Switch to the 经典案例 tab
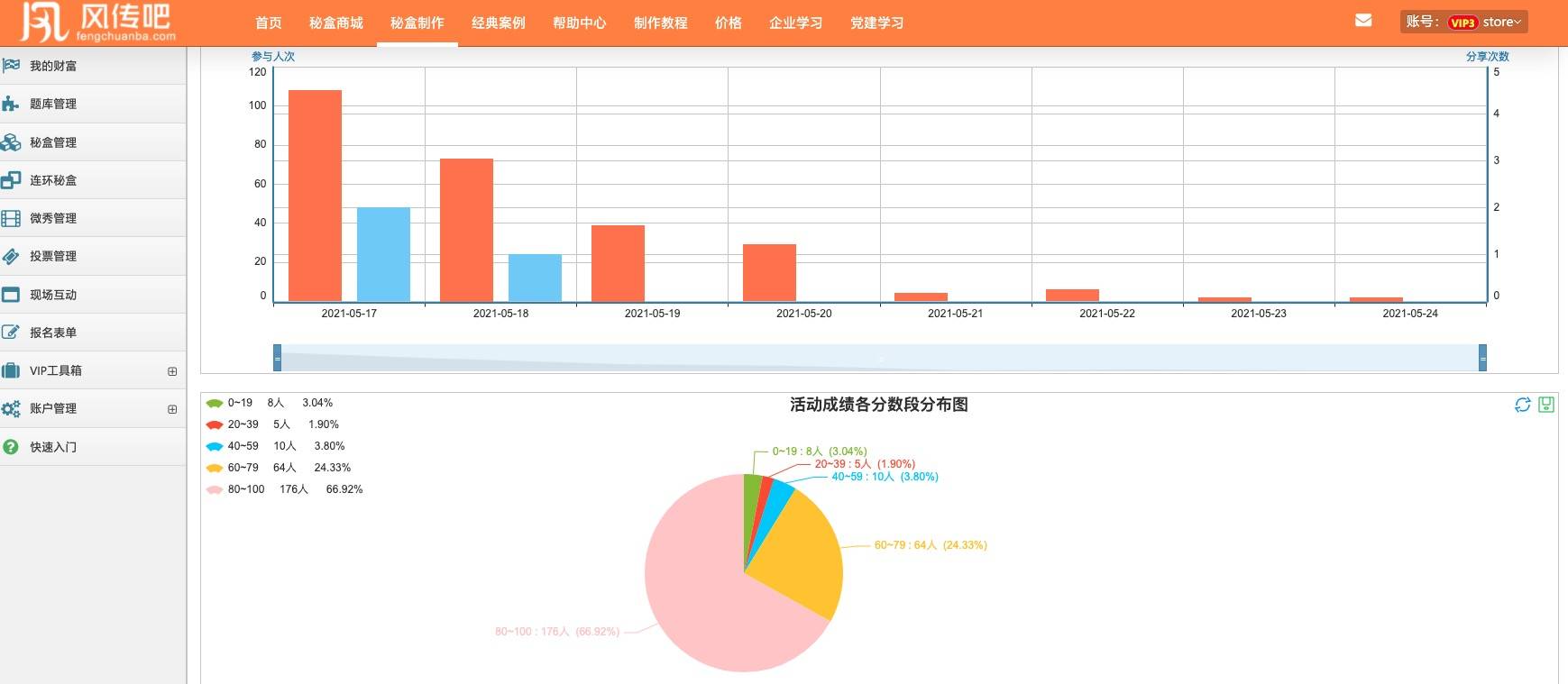The width and height of the screenshot is (1568, 684). [x=498, y=23]
